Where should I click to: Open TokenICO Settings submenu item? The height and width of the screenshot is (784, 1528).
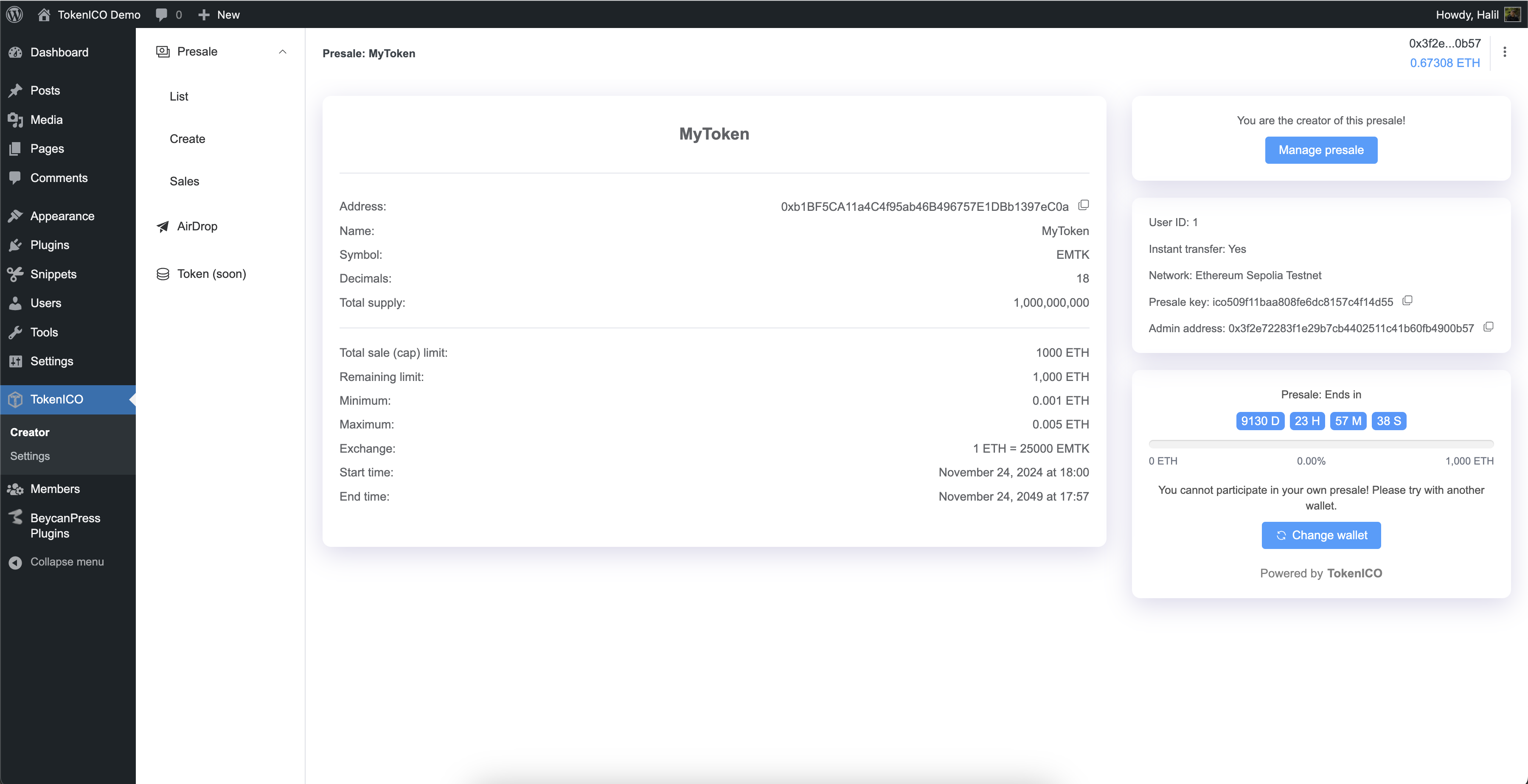click(30, 456)
